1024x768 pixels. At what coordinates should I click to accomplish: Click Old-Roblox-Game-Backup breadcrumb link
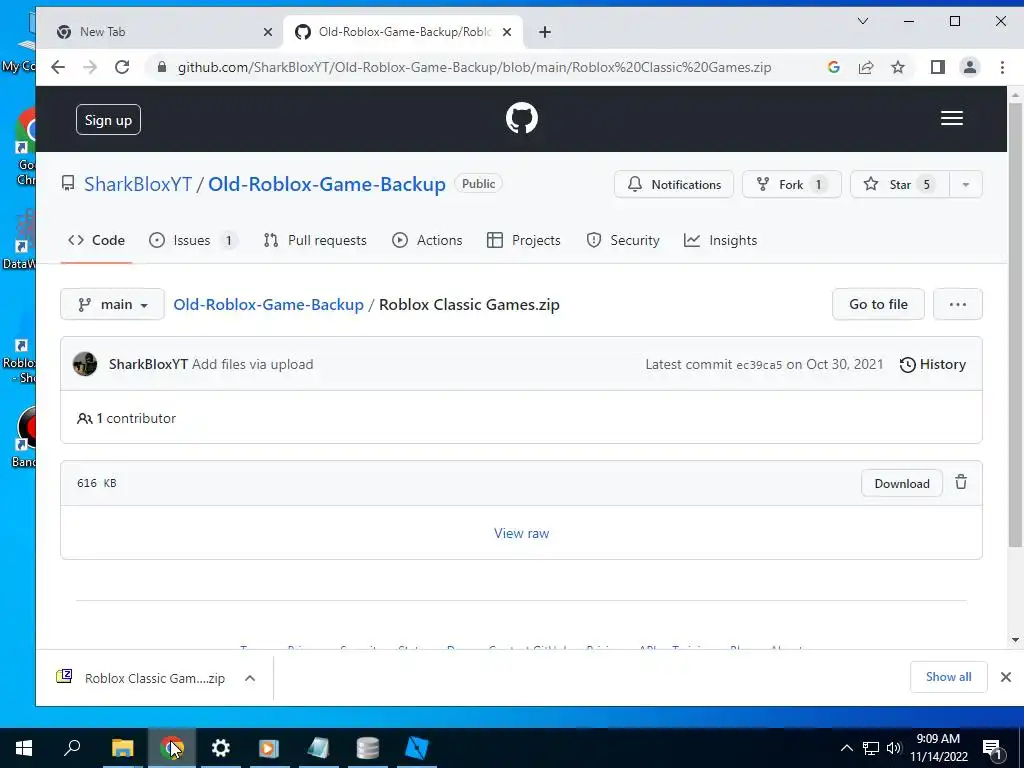[268, 304]
